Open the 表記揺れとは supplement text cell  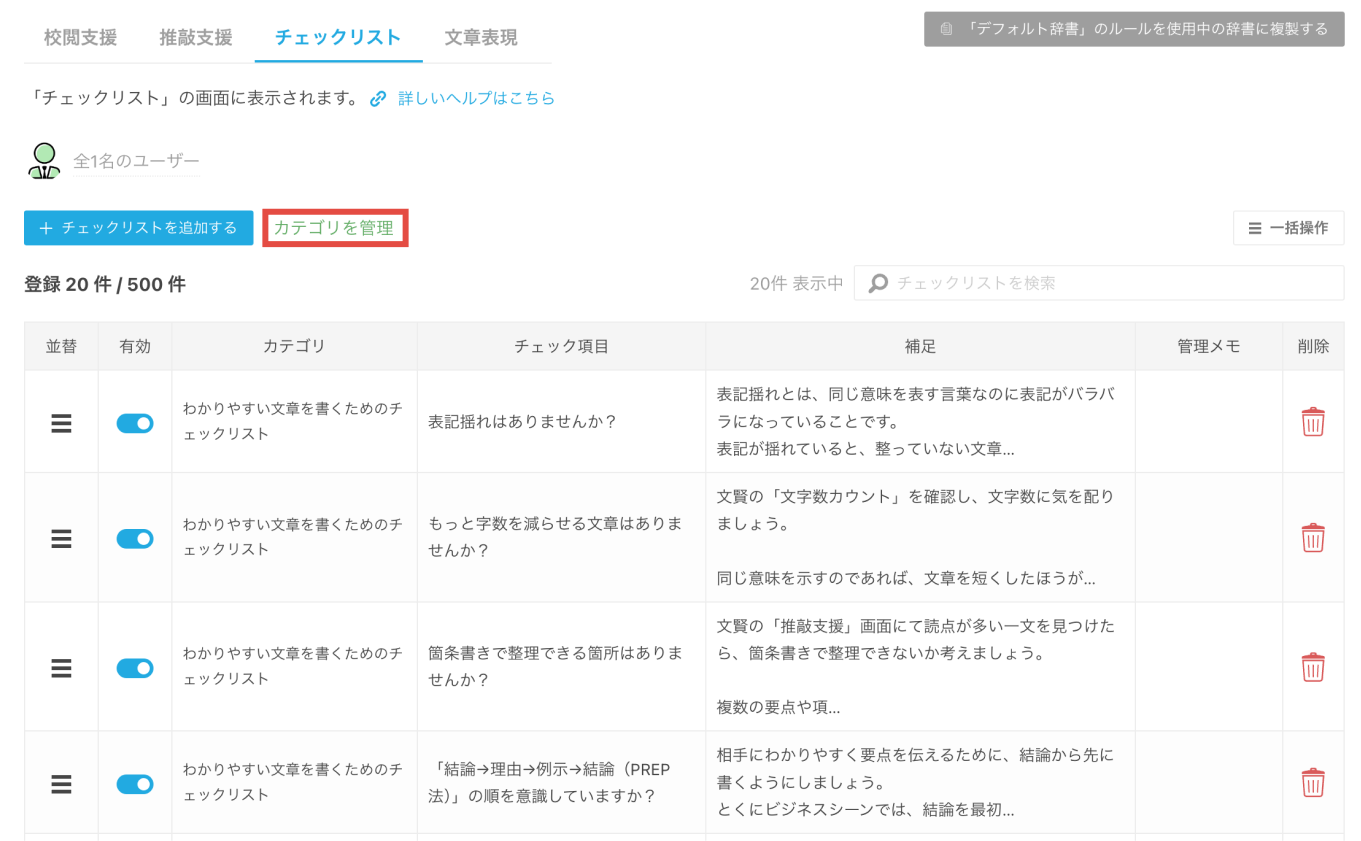(x=920, y=422)
